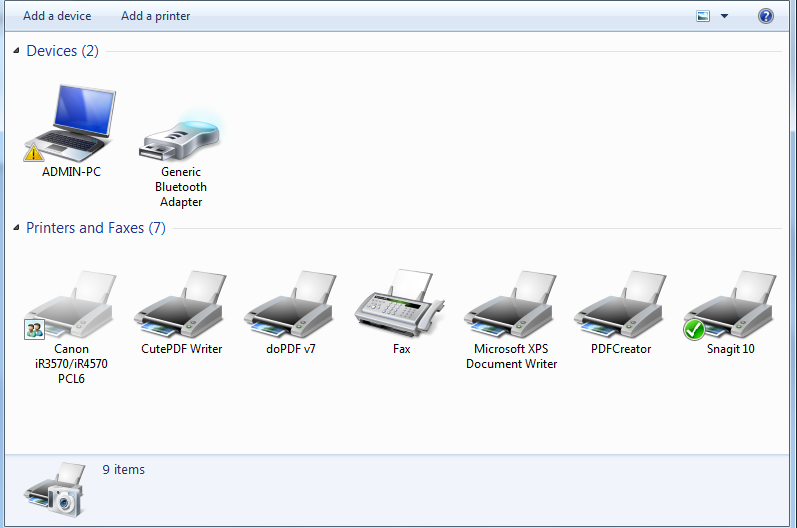Click the shared users badge on Canon printer
797x528 pixels.
pyautogui.click(x=35, y=329)
